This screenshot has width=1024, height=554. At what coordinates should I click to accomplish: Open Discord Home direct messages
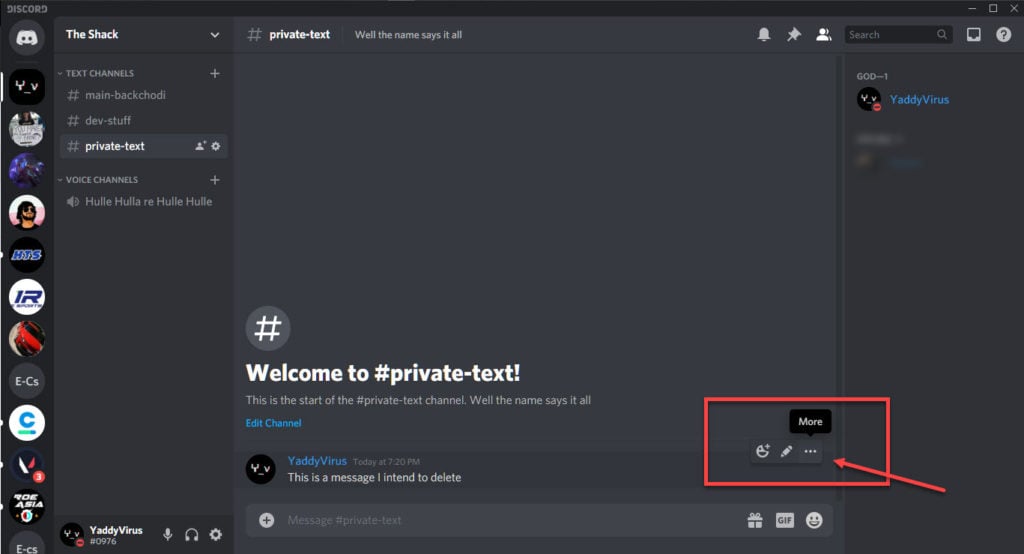pyautogui.click(x=26, y=38)
